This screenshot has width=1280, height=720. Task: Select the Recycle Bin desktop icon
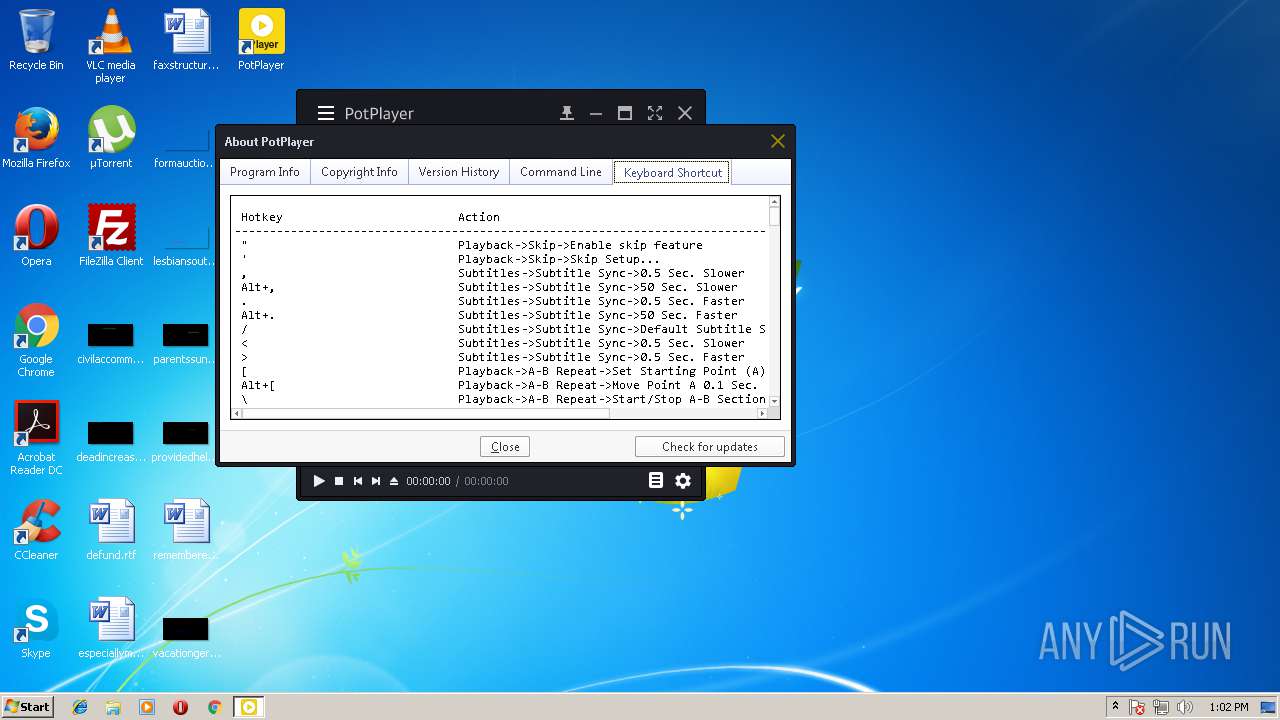coord(36,40)
